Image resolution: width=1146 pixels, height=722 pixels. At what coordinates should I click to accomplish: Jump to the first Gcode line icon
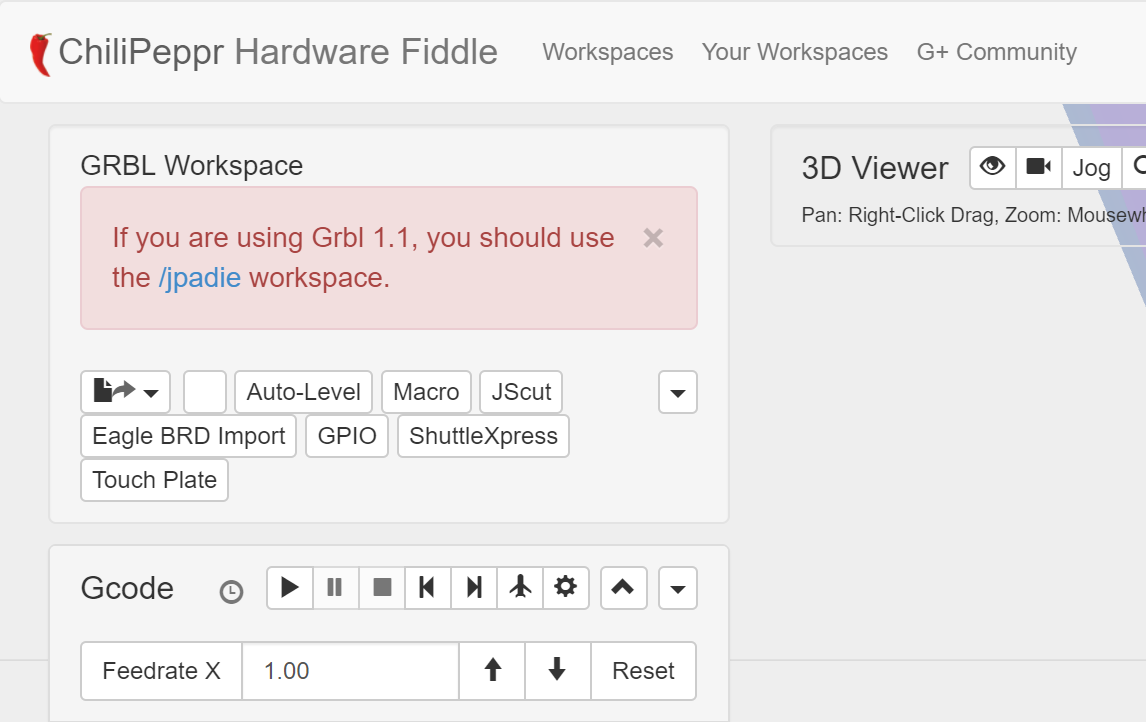click(427, 588)
